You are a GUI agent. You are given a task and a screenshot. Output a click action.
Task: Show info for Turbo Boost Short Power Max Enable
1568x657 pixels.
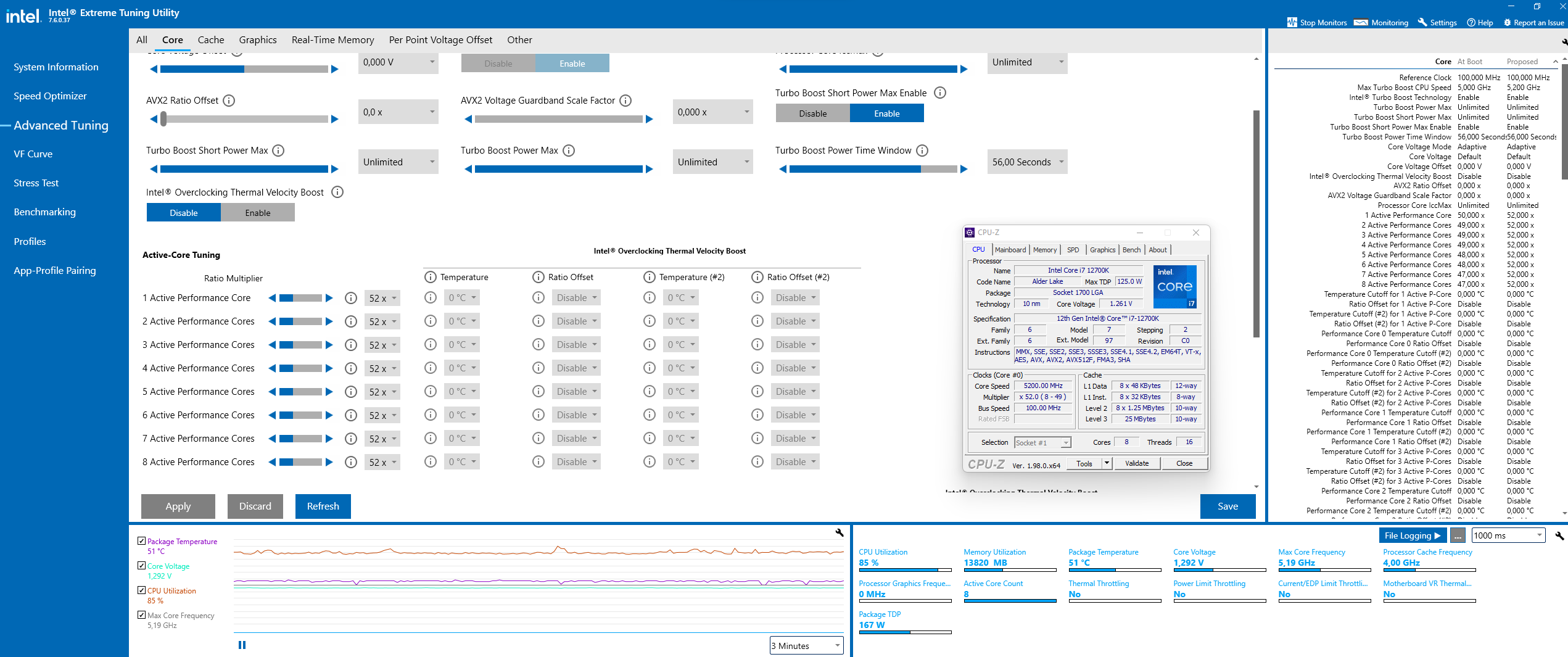click(x=940, y=93)
